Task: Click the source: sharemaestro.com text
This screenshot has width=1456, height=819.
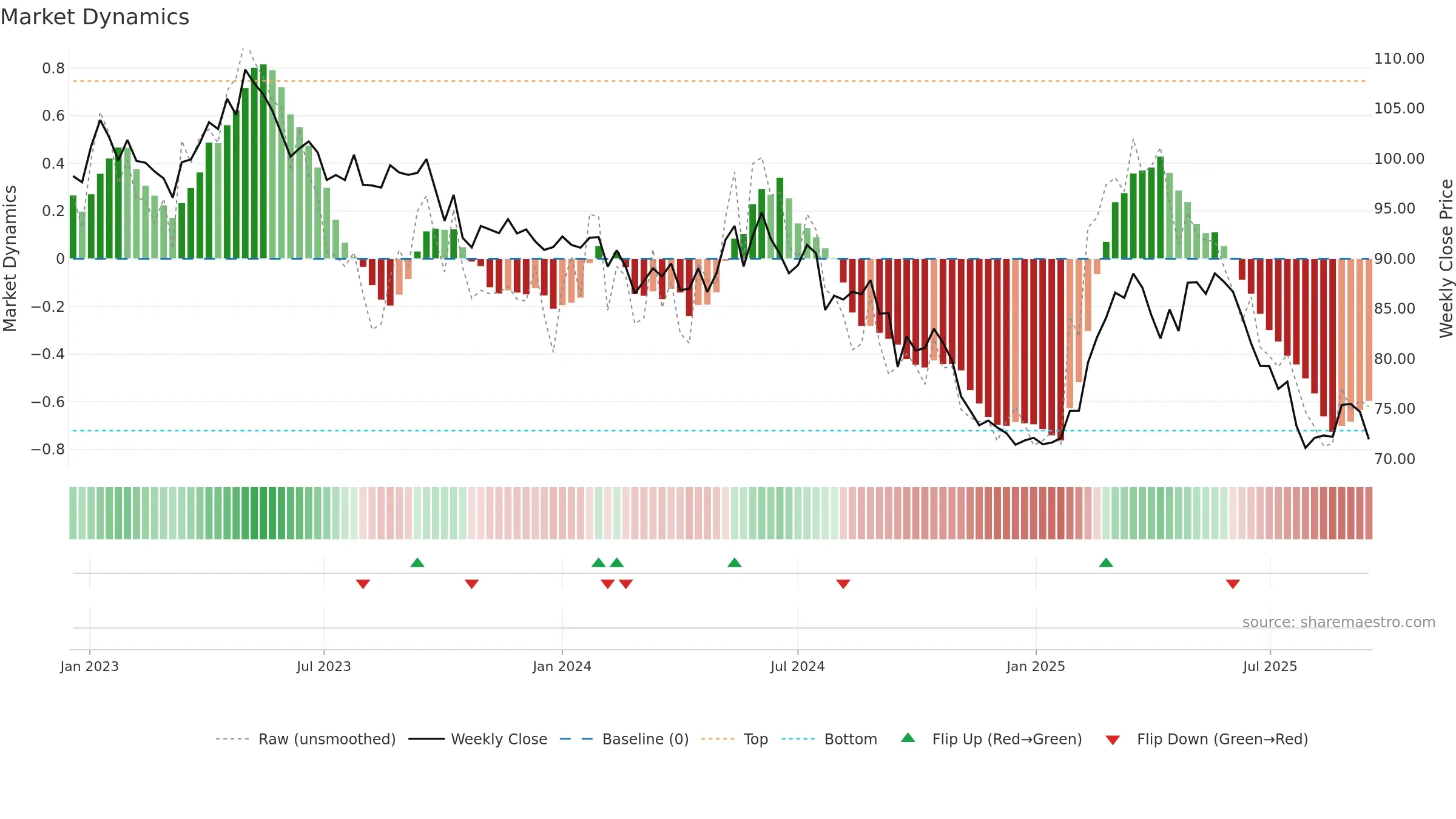Action: click(1339, 622)
